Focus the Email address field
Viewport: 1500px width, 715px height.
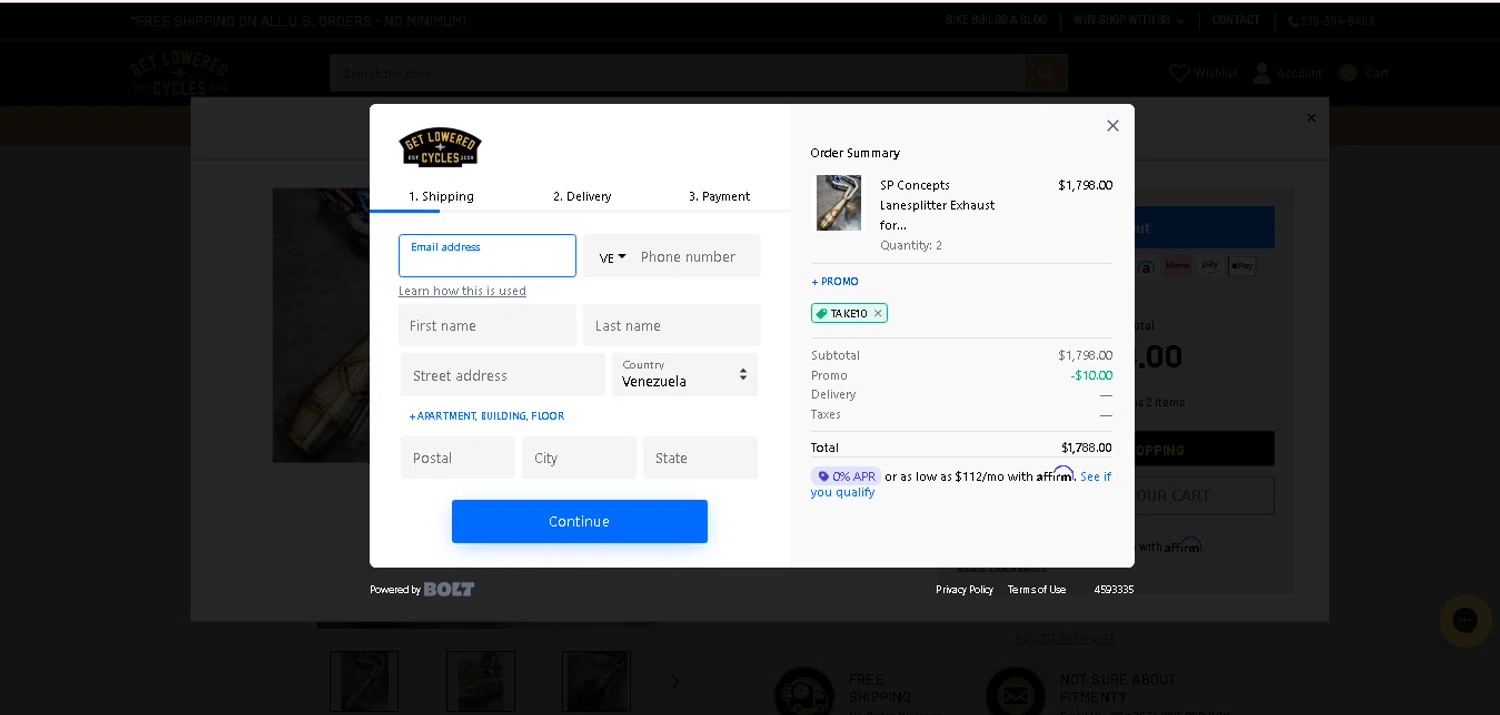[487, 256]
